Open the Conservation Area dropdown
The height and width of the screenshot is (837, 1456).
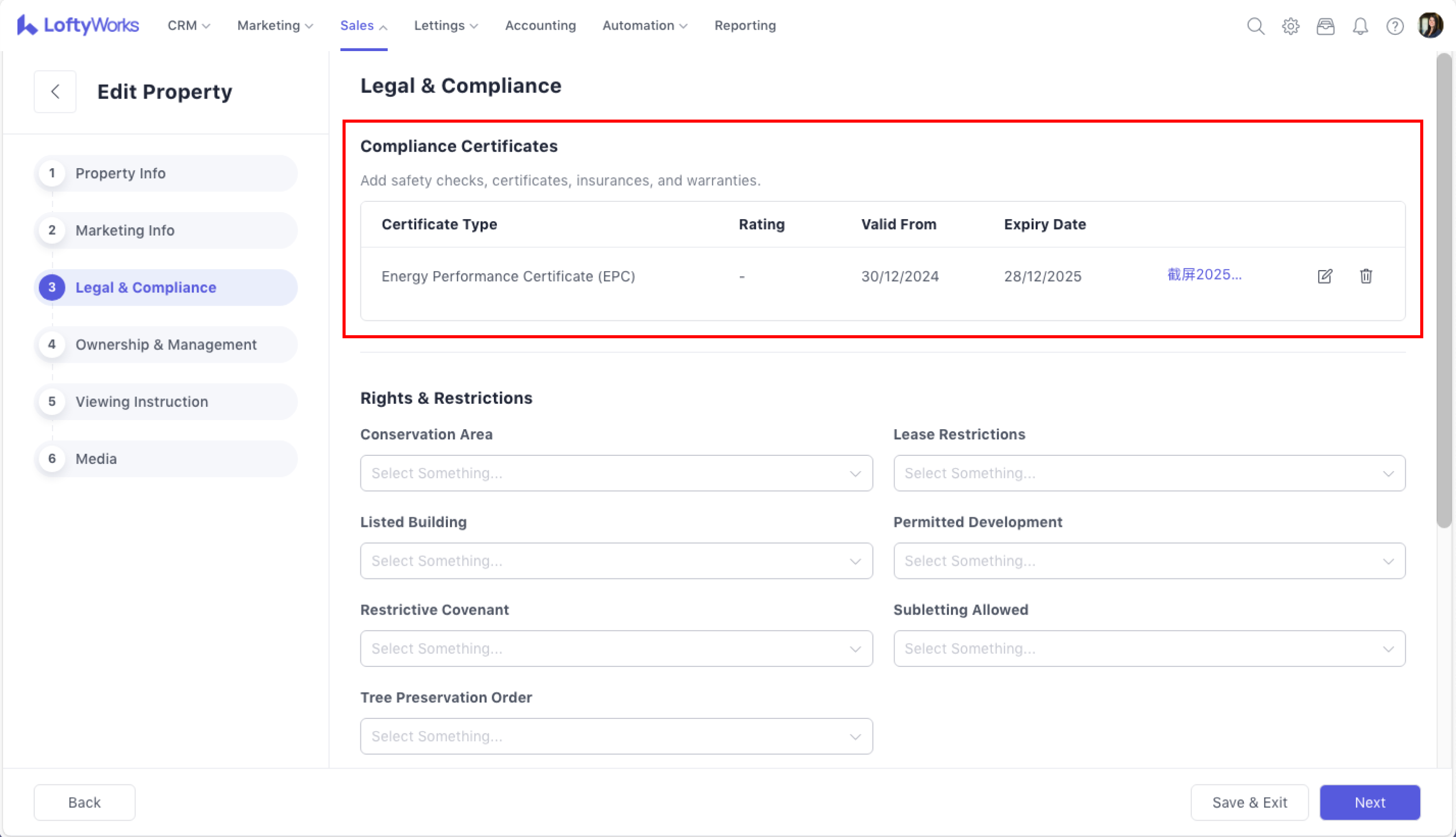coord(616,473)
